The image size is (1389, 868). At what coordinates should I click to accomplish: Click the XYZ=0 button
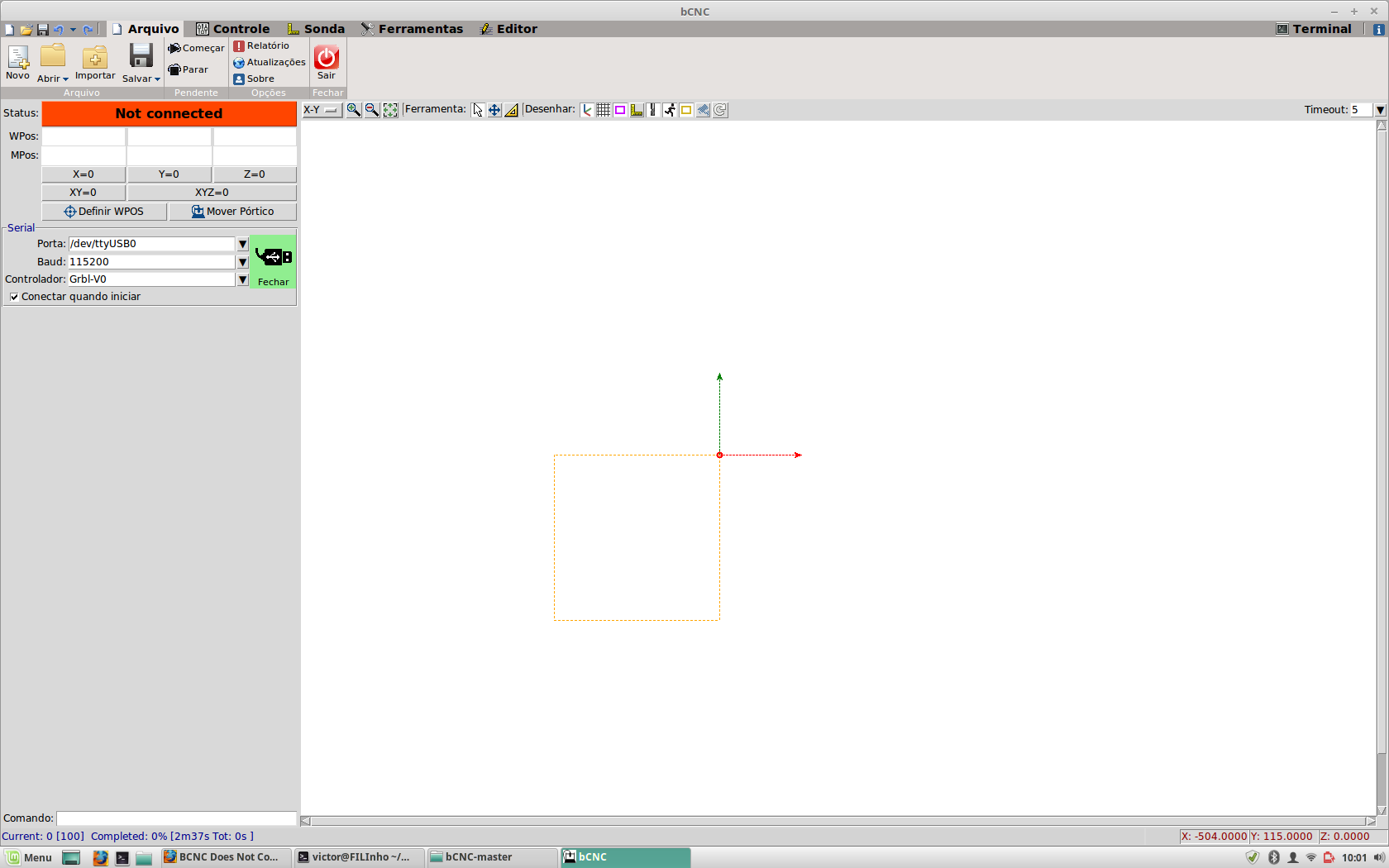[x=212, y=193]
